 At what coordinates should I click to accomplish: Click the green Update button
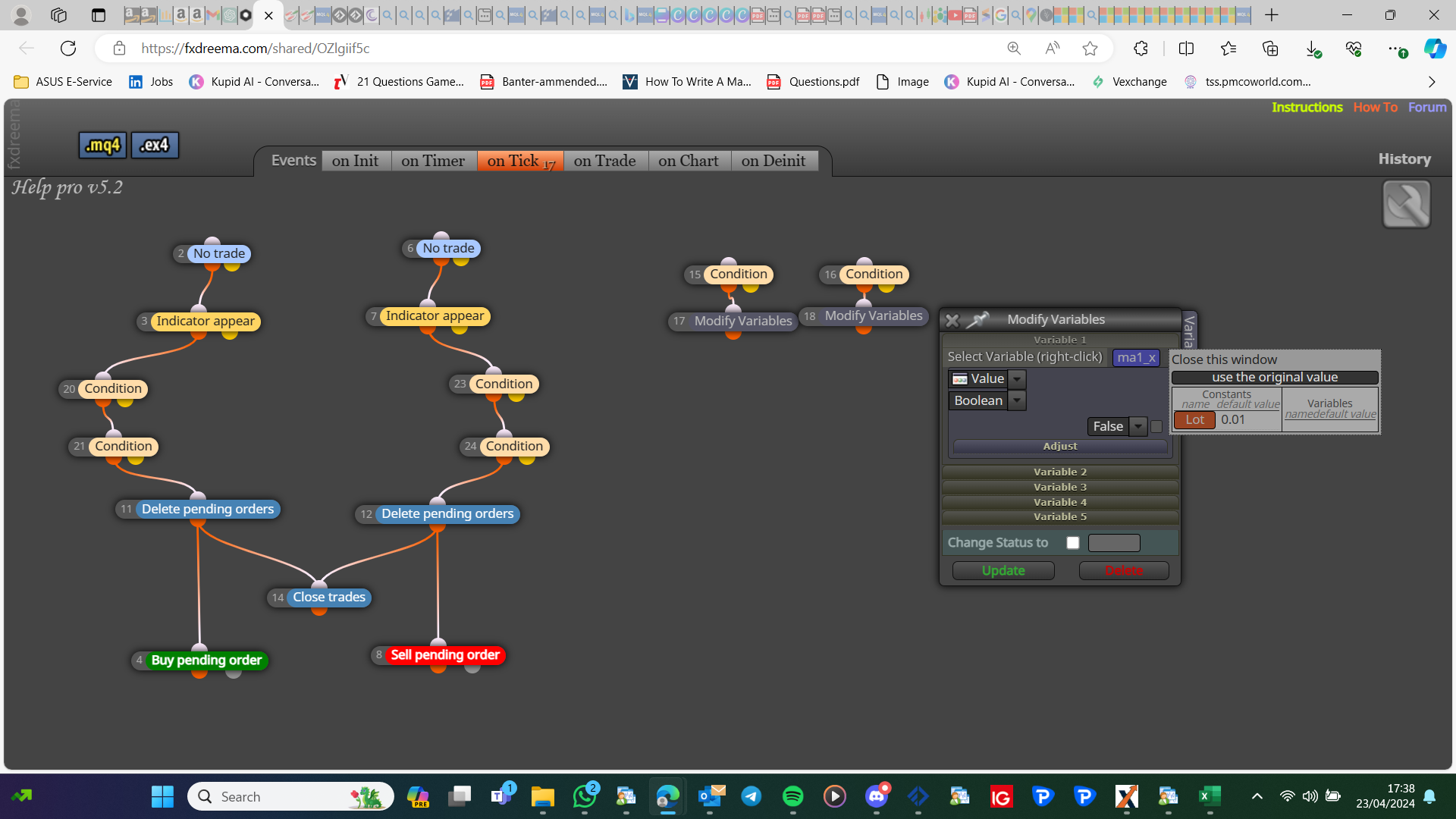pyautogui.click(x=1003, y=571)
